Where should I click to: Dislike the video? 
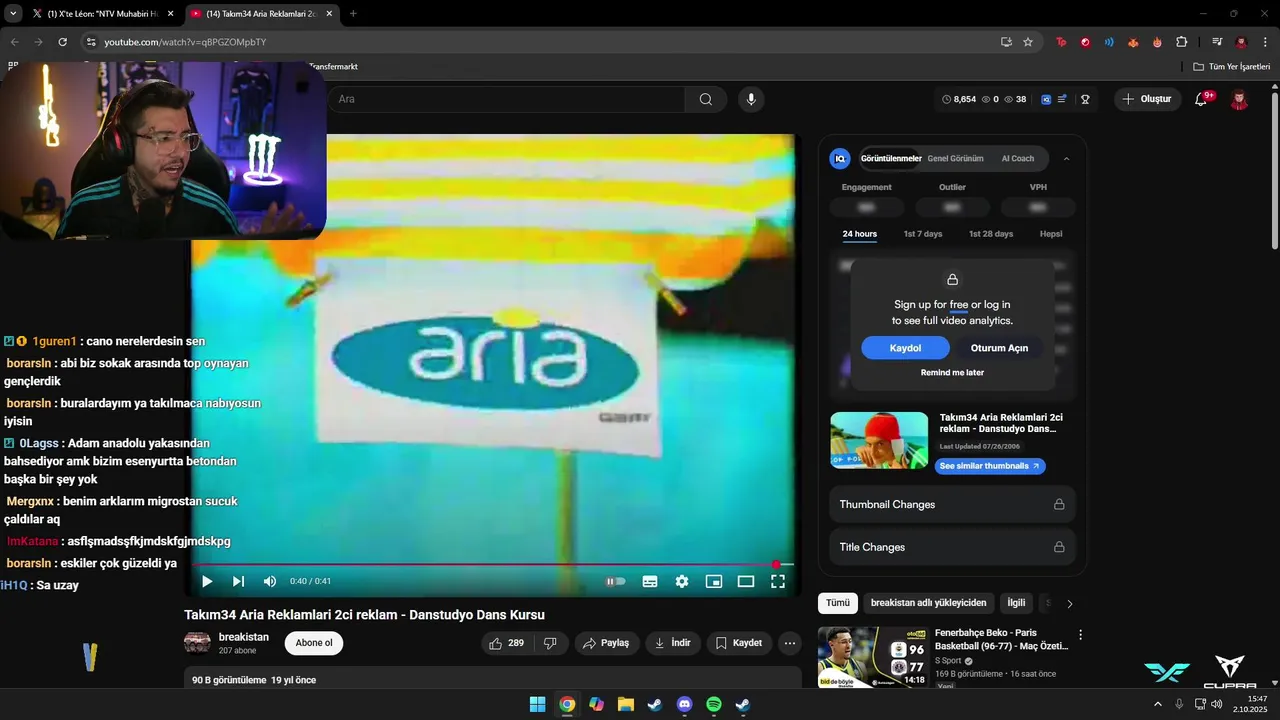click(550, 643)
